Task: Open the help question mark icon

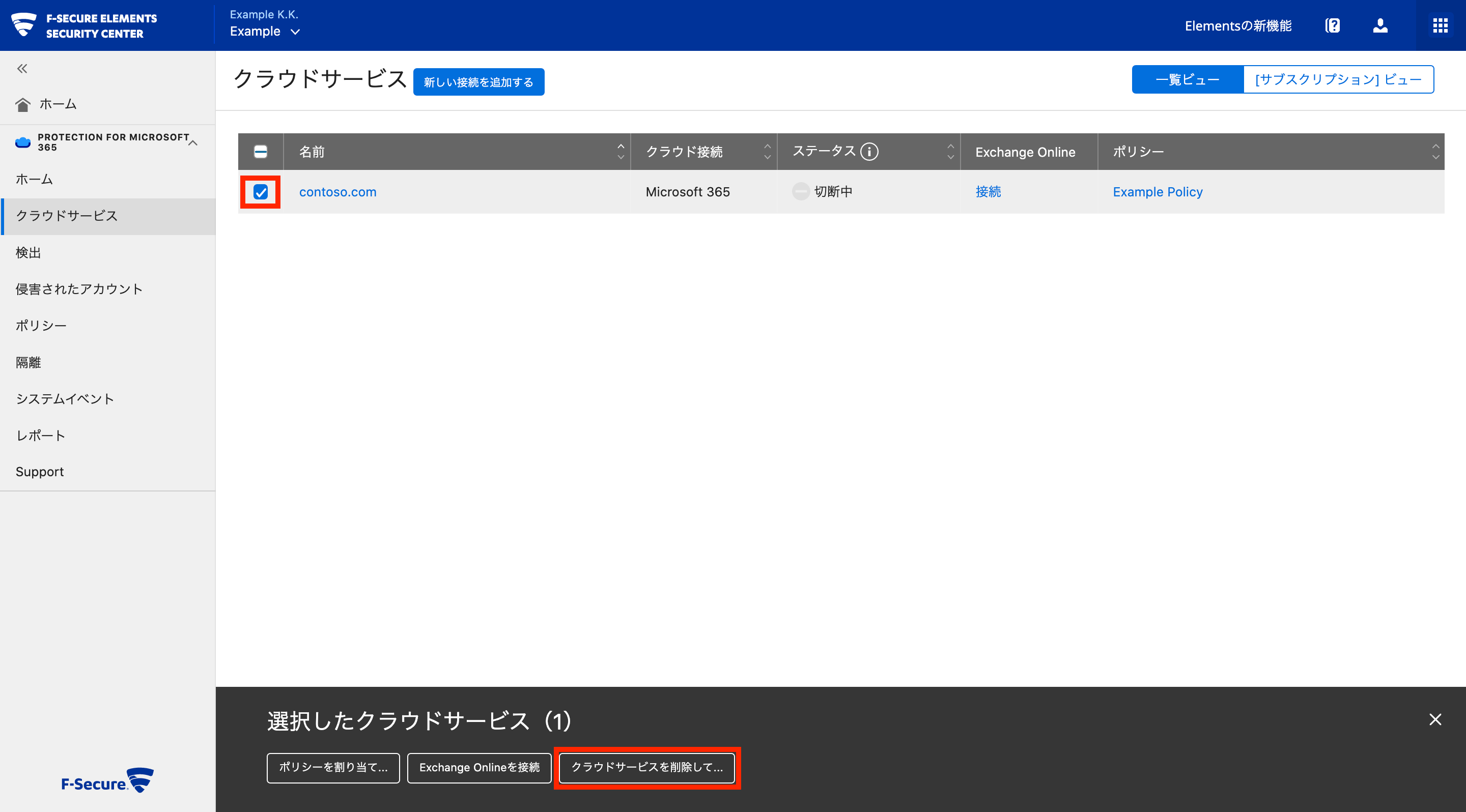Action: pos(1332,25)
